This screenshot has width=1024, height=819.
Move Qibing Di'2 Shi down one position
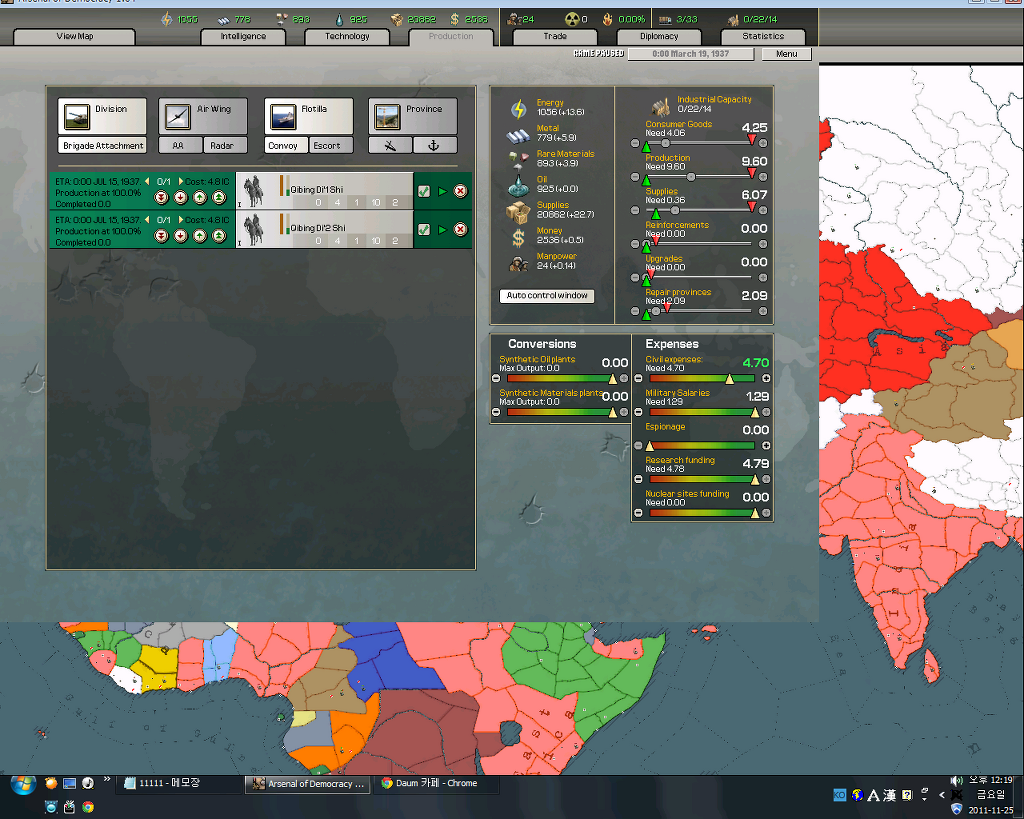tap(181, 236)
